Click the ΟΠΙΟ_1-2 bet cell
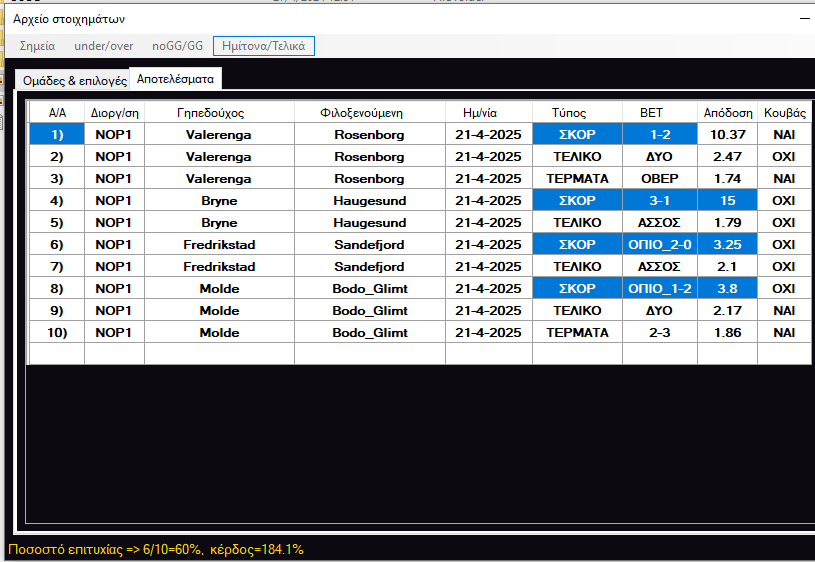Screen dimensions: 815x562 coord(659,289)
